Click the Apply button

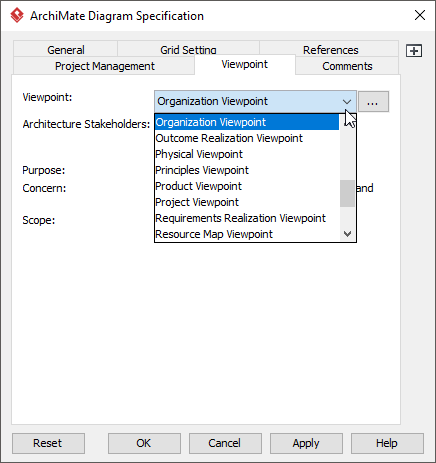pos(306,443)
